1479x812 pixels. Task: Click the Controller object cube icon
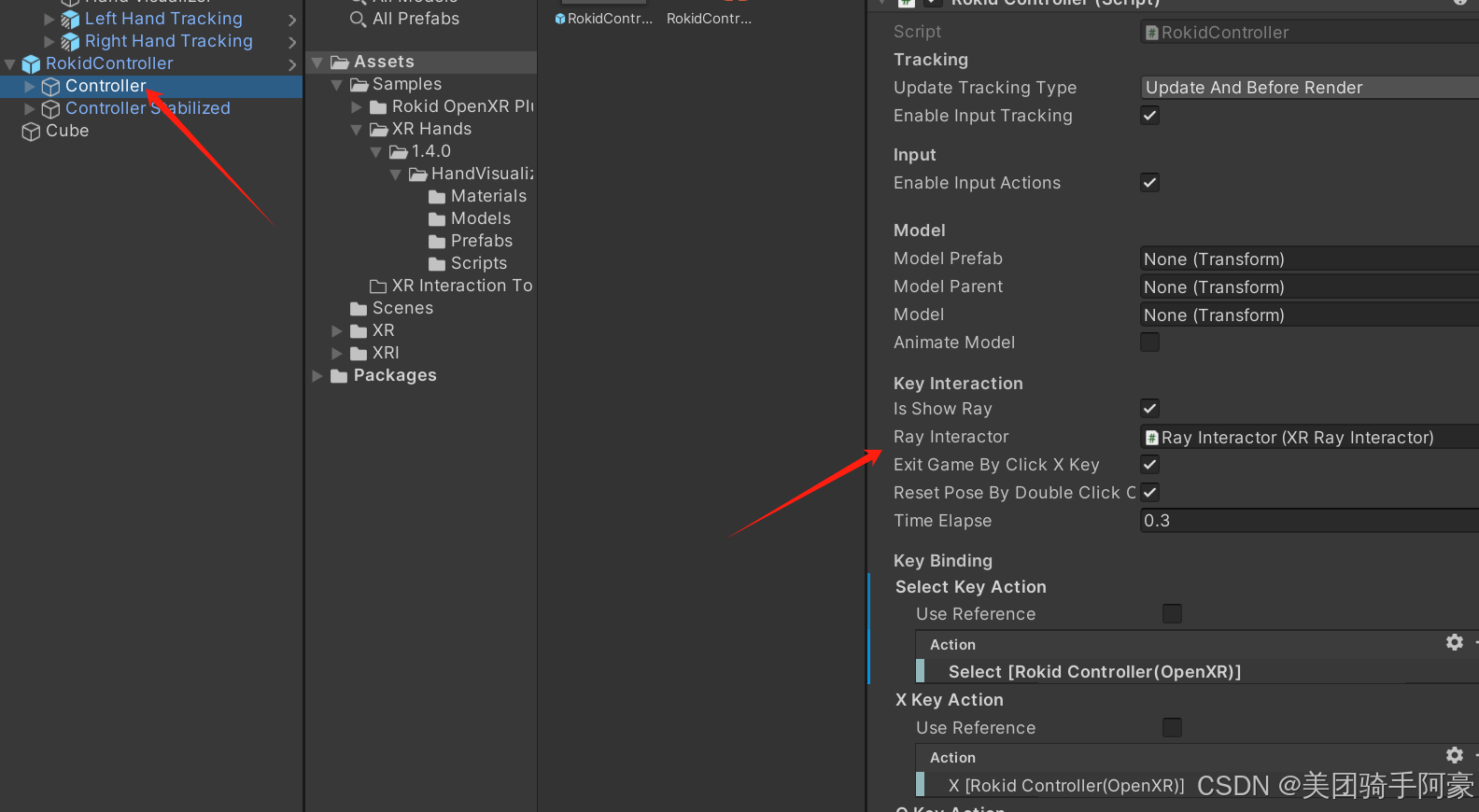(x=50, y=86)
